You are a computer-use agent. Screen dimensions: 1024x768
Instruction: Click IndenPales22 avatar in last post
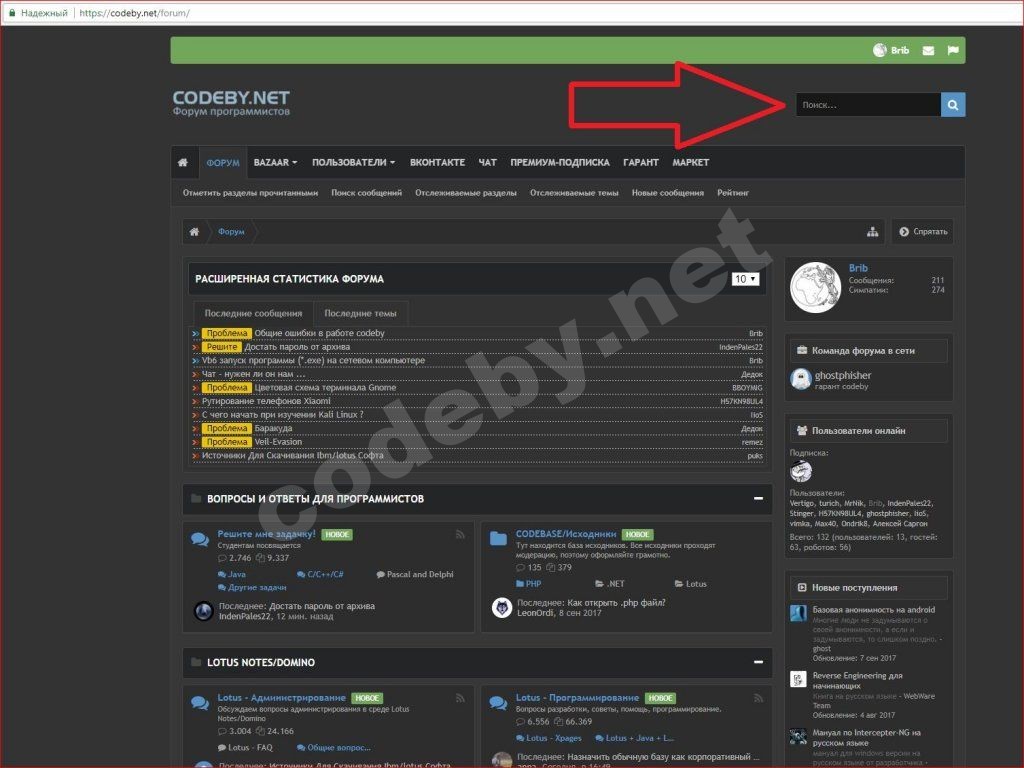pos(204,611)
